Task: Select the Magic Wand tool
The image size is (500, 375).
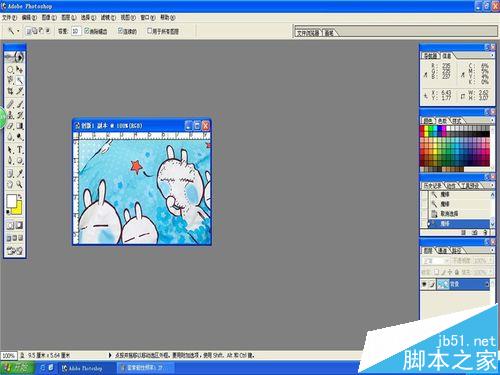Action: tap(20, 80)
